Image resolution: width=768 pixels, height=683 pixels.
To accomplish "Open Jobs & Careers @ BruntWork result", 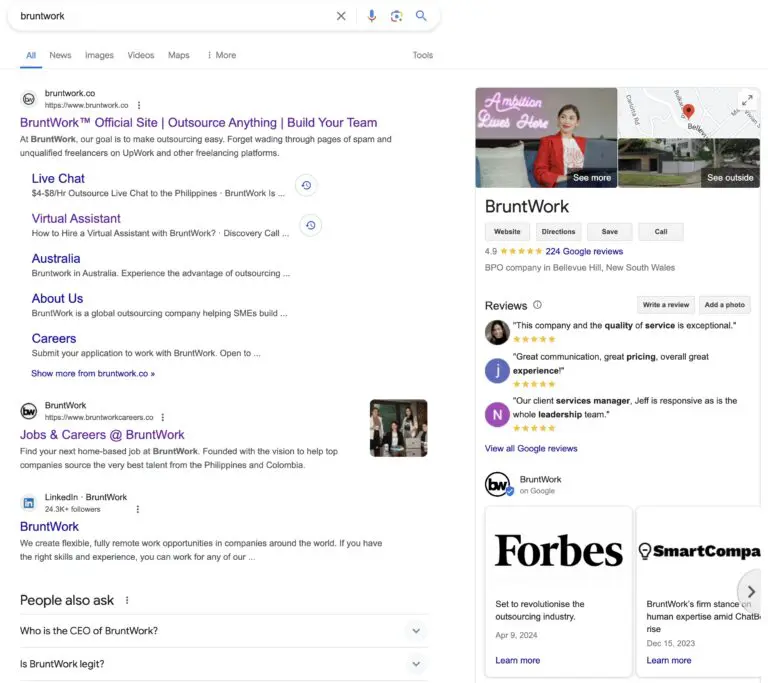I will coord(102,435).
